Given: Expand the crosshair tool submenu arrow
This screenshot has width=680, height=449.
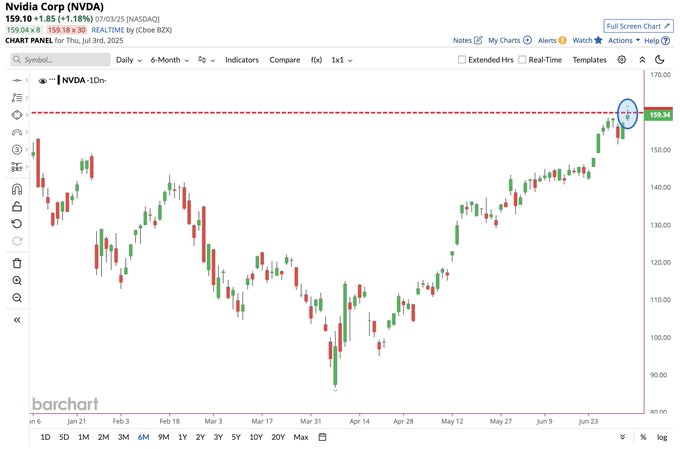Looking at the screenshot, I should (x=27, y=80).
